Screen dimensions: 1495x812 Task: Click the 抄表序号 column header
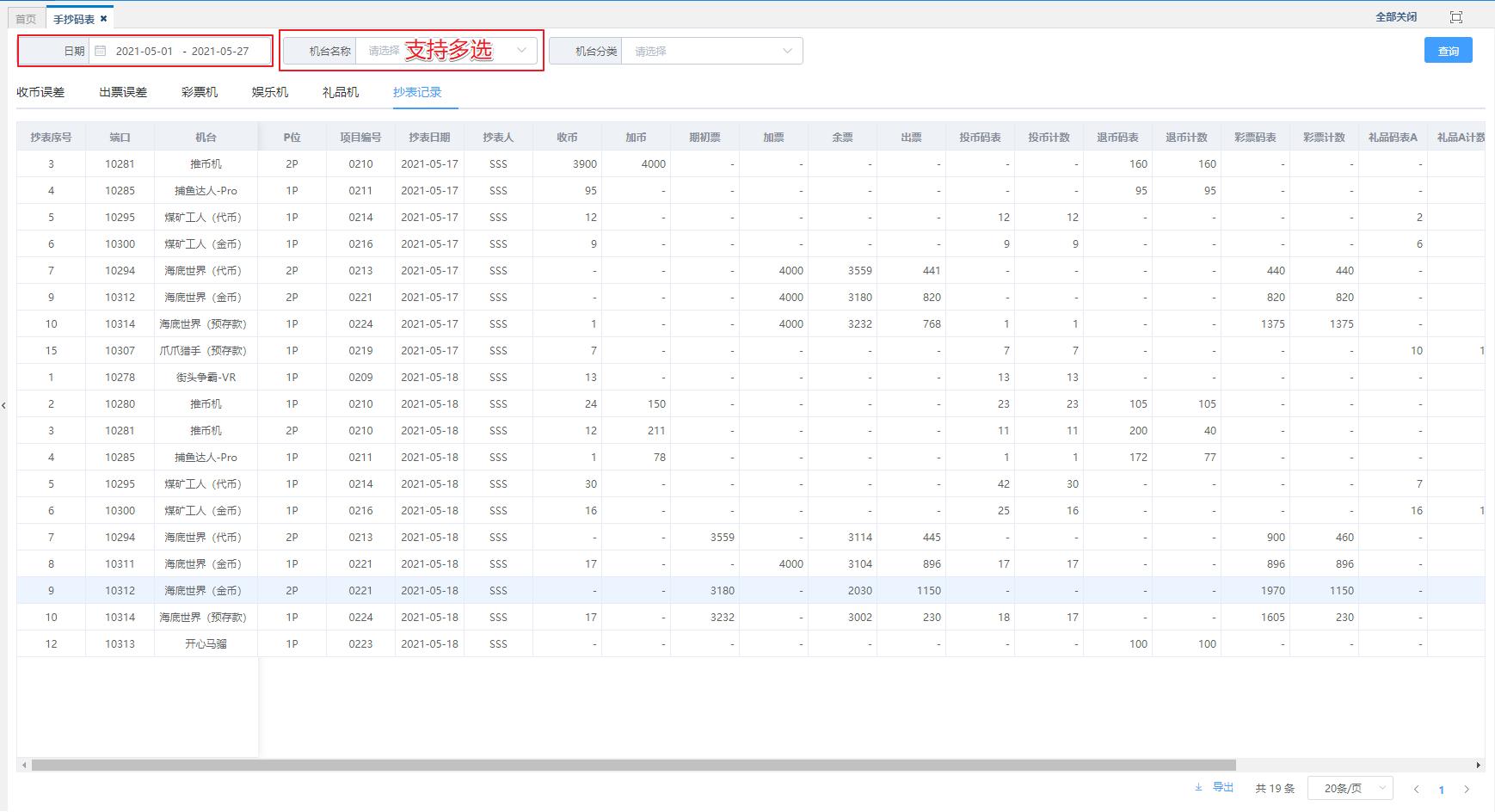(51, 137)
